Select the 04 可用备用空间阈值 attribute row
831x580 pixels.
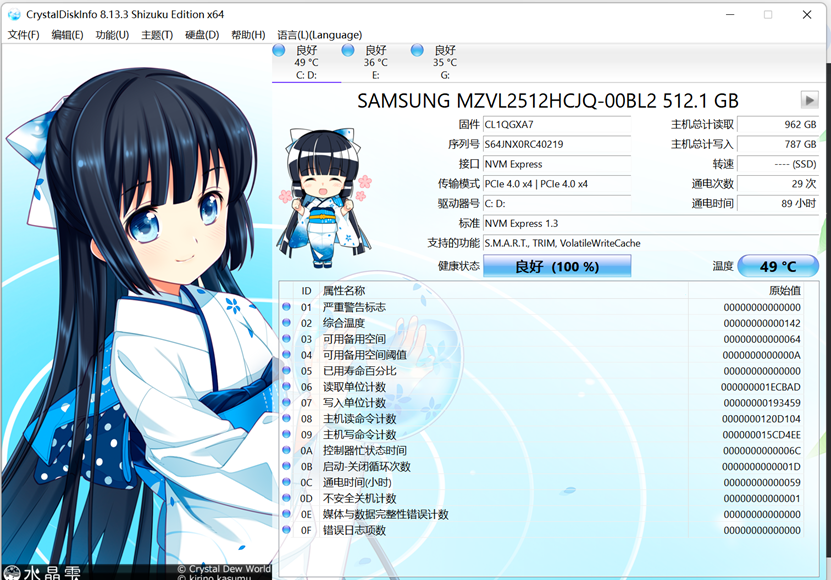542,355
